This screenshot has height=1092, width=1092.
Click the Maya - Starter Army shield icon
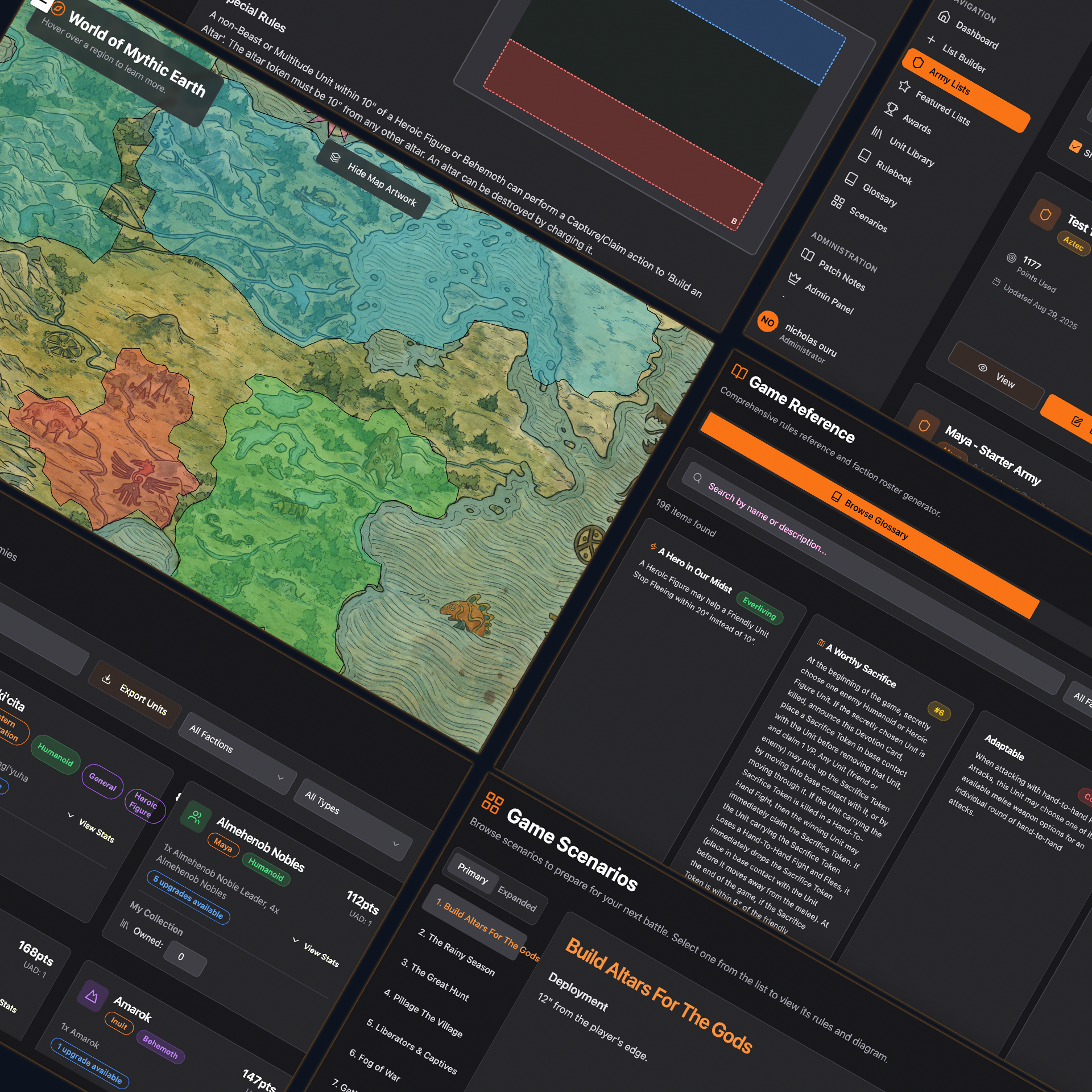point(924,425)
